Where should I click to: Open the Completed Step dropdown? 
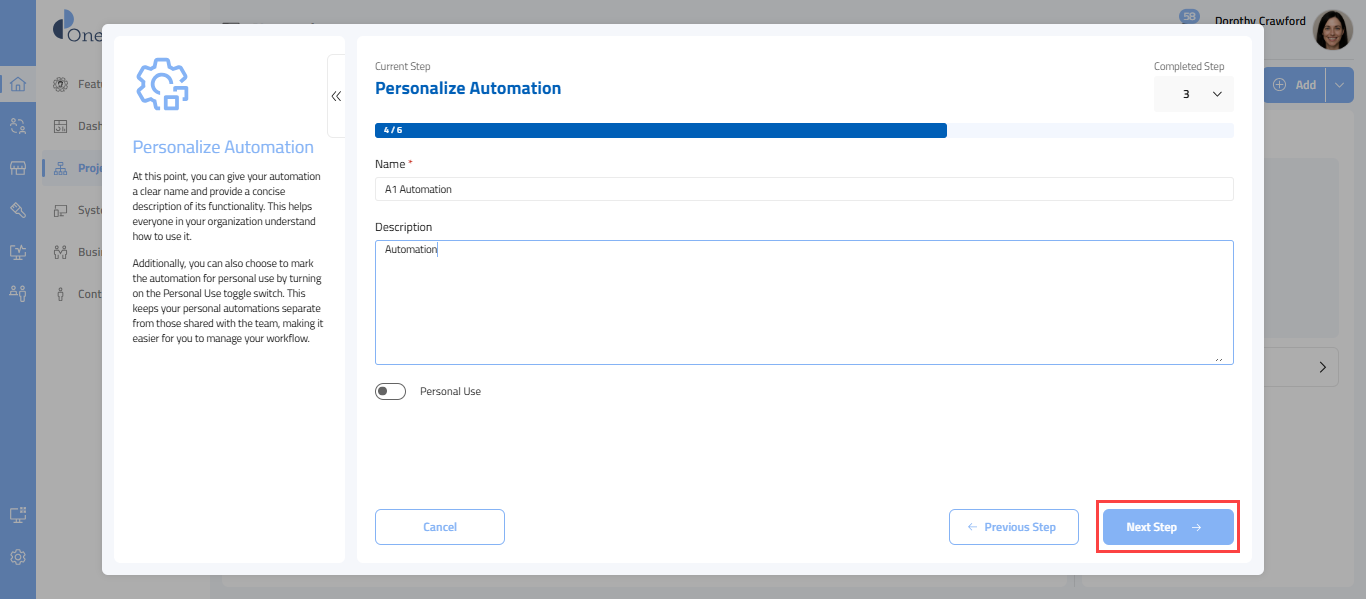1193,94
